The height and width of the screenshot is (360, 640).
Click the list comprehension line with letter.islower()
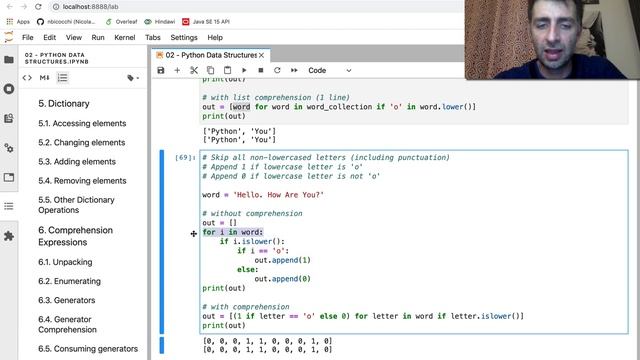point(363,316)
